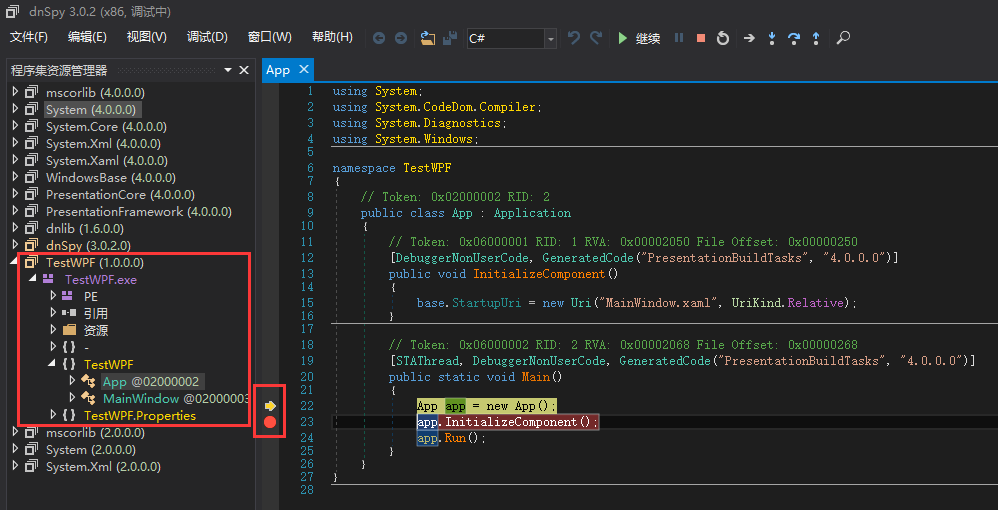This screenshot has width=998, height=510.
Task: Stop debugging with red square
Action: pyautogui.click(x=701, y=38)
